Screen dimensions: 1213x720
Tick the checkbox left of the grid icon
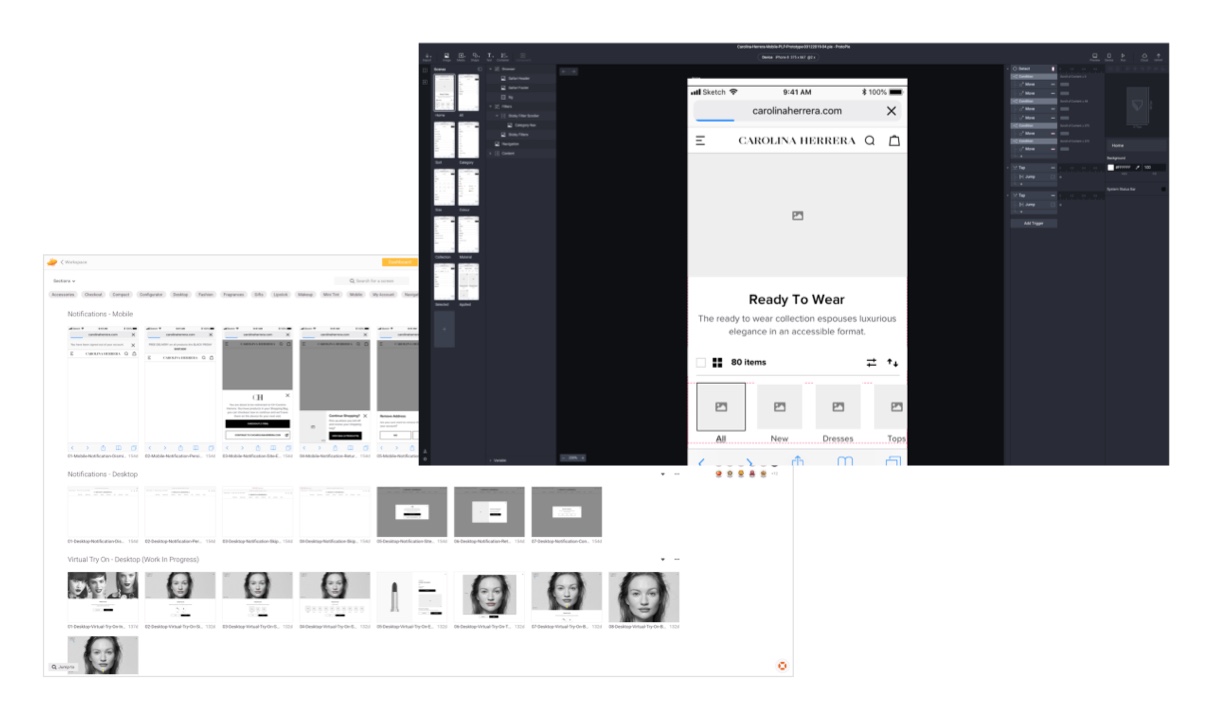[x=701, y=362]
